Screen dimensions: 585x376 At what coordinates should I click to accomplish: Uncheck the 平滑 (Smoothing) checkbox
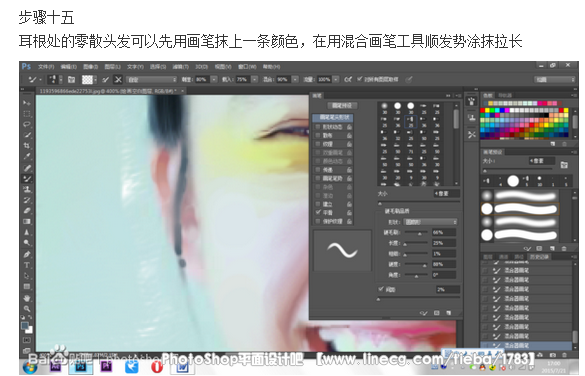(318, 212)
